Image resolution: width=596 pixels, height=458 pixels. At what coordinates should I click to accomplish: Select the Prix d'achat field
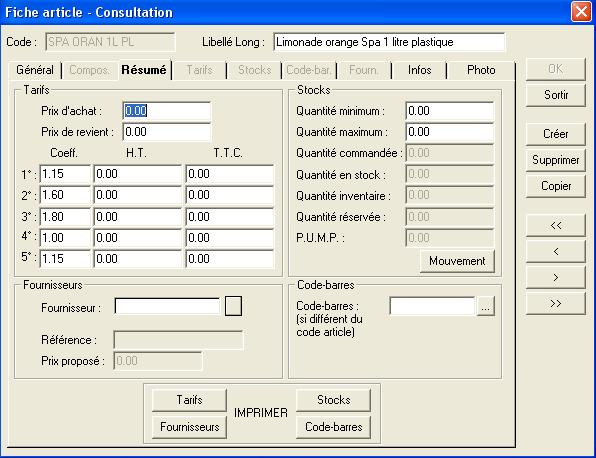[x=166, y=111]
